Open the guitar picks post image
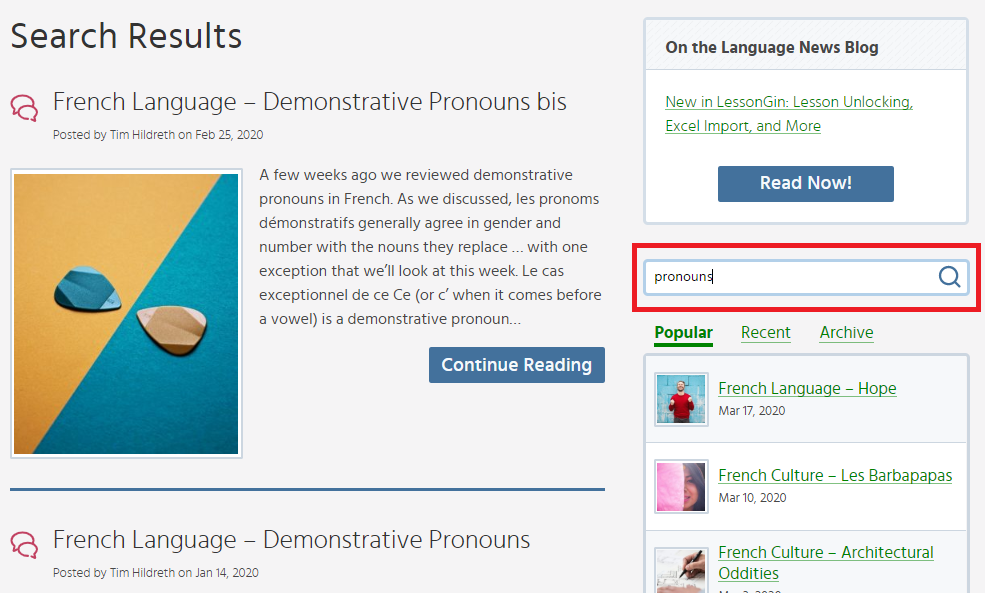Image resolution: width=985 pixels, height=593 pixels. 126,313
